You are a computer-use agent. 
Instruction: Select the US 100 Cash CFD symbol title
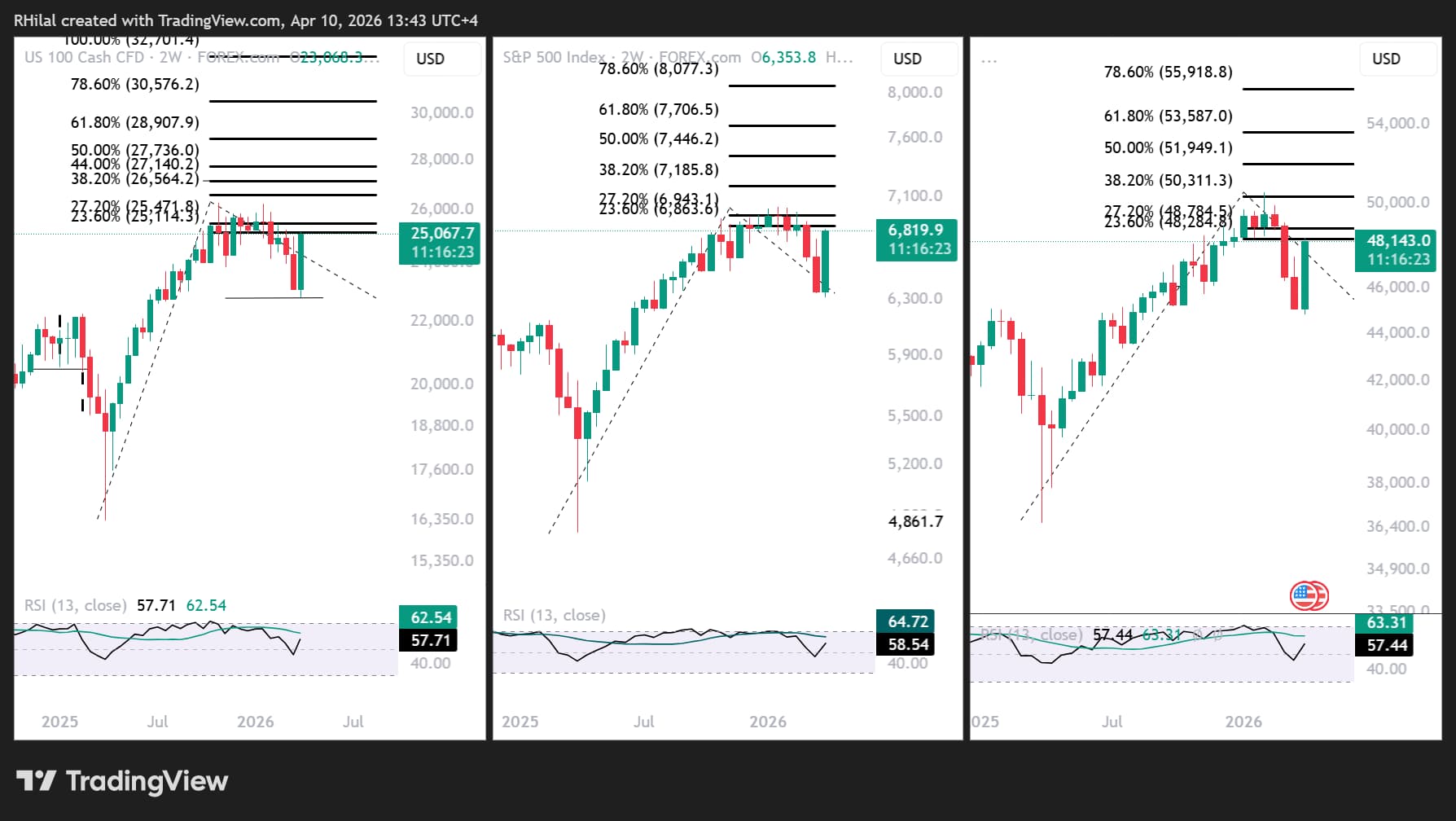(x=84, y=57)
